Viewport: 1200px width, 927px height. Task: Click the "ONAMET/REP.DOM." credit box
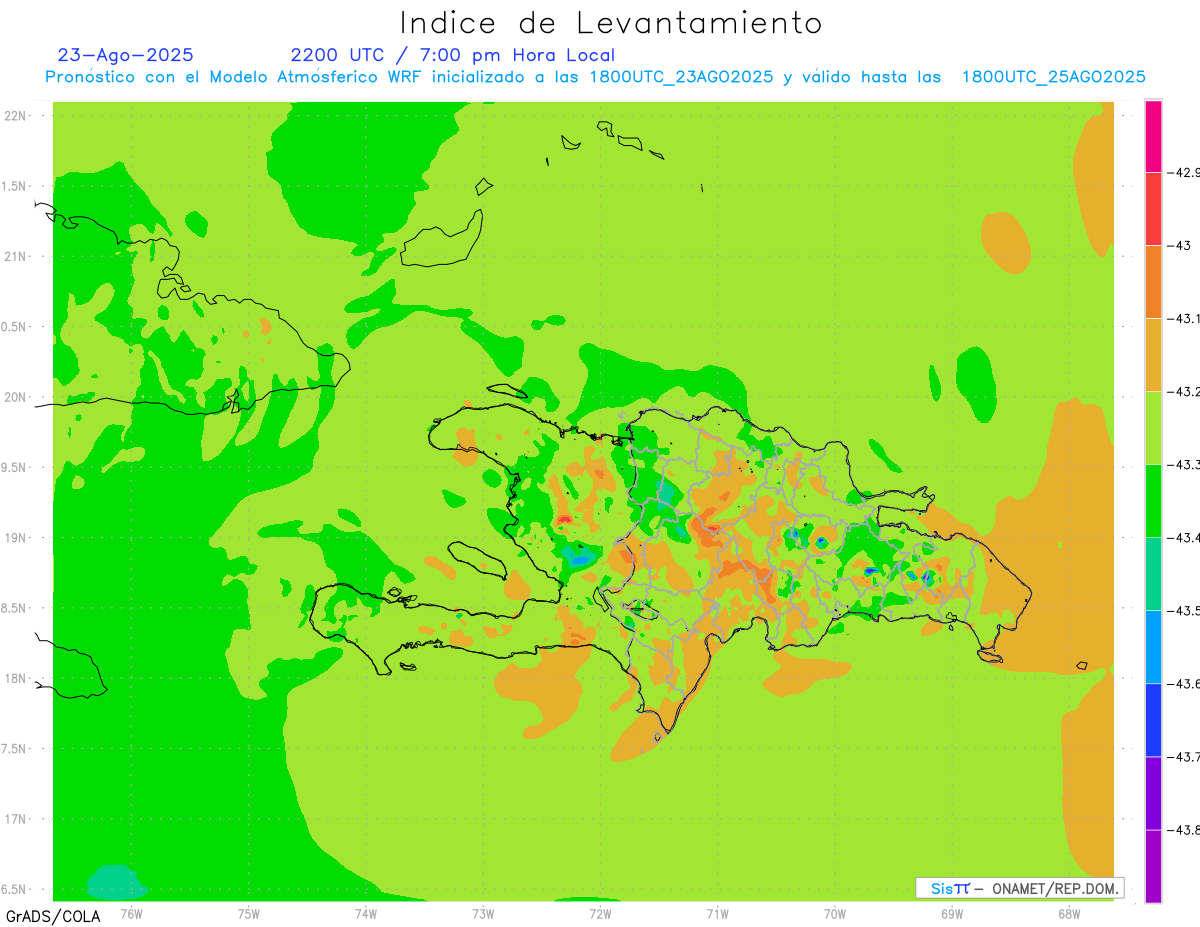[x=1020, y=888]
